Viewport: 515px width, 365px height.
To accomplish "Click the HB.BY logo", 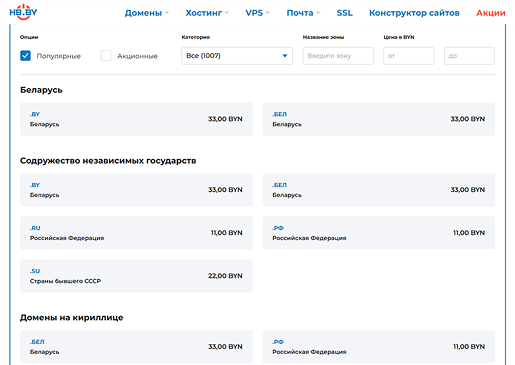I will pyautogui.click(x=23, y=12).
